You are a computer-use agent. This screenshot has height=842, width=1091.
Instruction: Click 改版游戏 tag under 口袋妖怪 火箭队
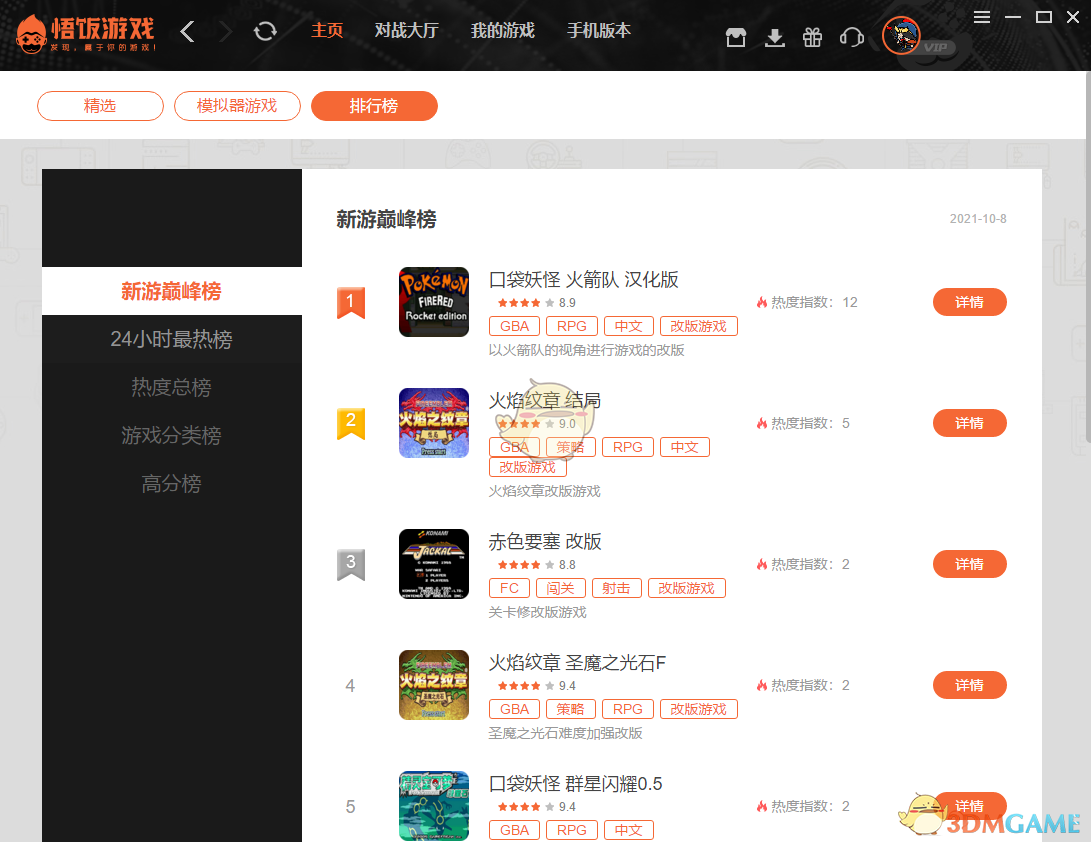[699, 326]
